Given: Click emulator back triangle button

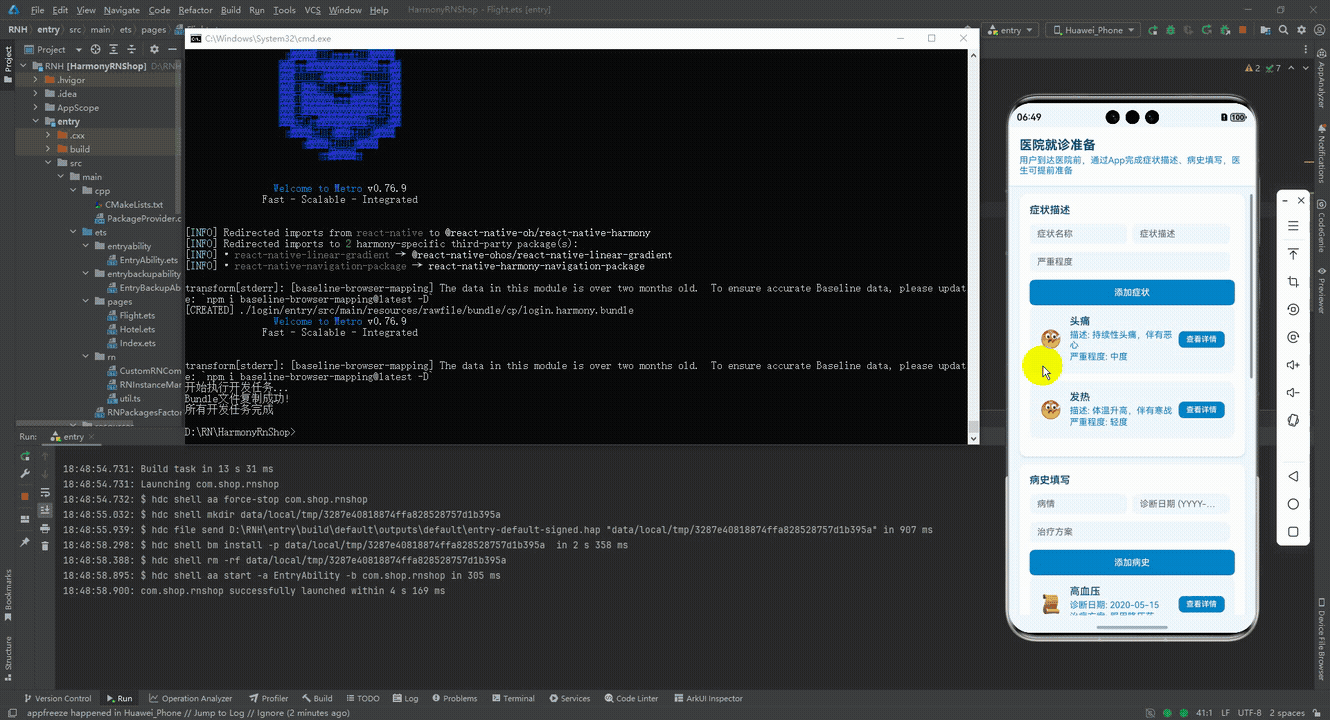Looking at the screenshot, I should click(x=1293, y=476).
